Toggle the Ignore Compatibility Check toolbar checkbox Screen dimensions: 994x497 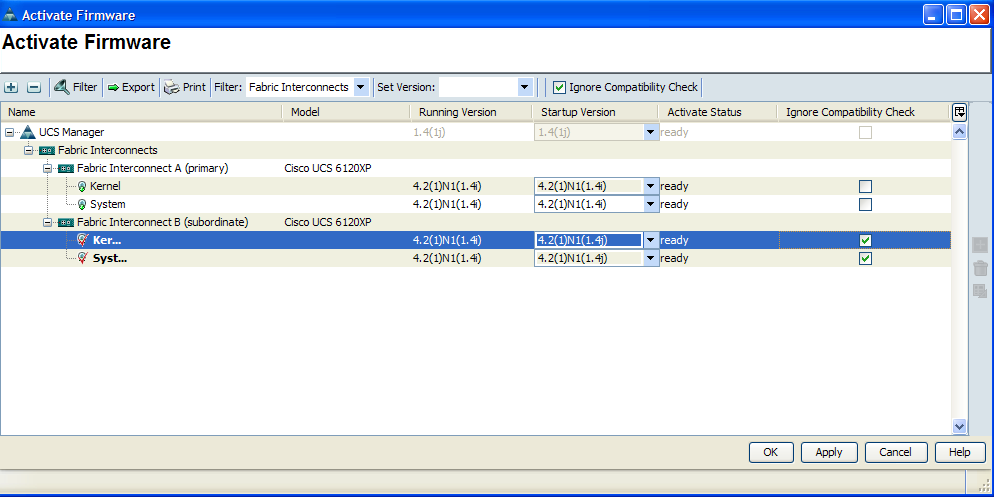pyautogui.click(x=560, y=87)
